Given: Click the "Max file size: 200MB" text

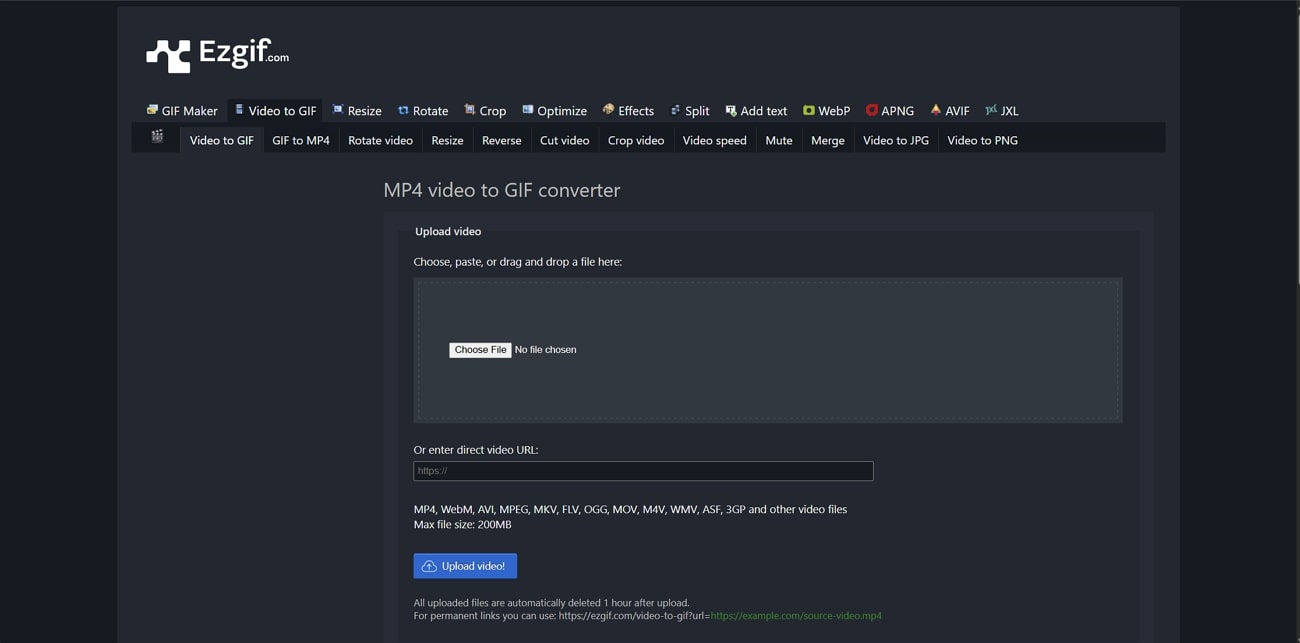Looking at the screenshot, I should coord(463,524).
